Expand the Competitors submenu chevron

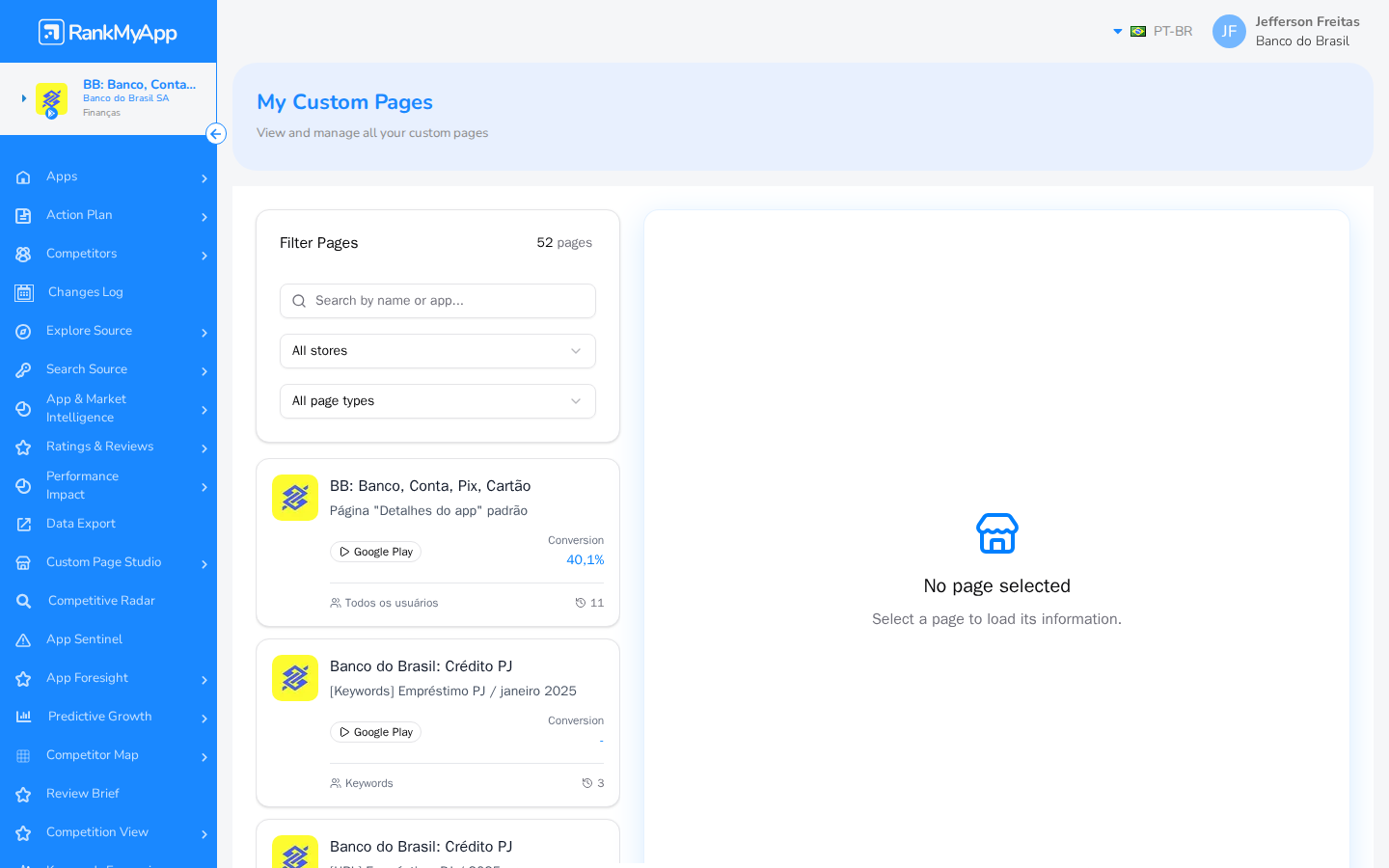pos(204,256)
